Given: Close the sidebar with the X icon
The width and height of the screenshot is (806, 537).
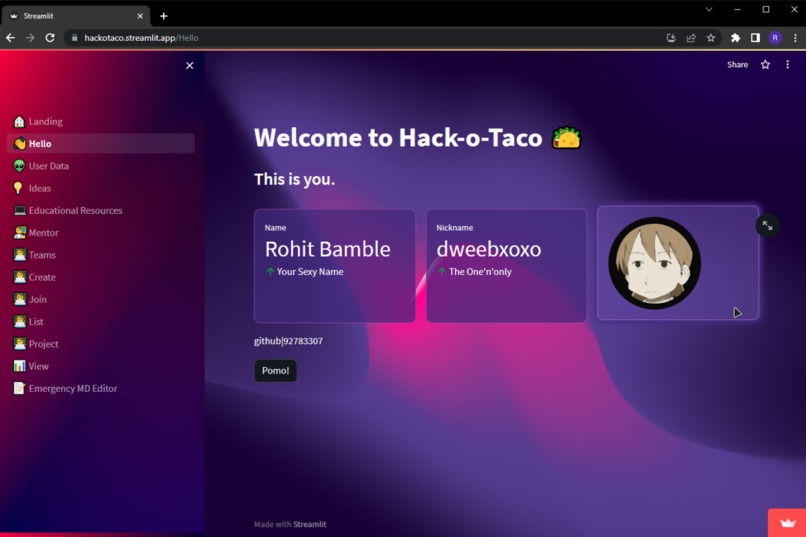Looking at the screenshot, I should [x=190, y=65].
